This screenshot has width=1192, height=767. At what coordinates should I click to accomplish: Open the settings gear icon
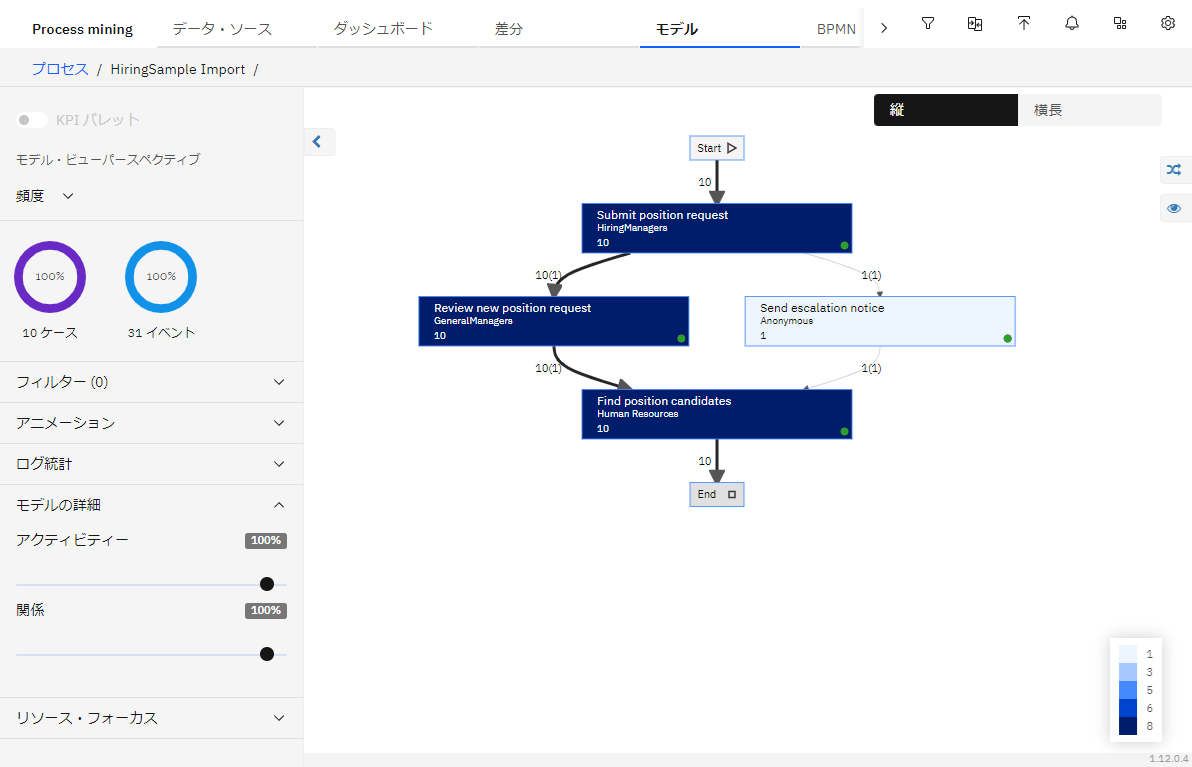[x=1168, y=24]
